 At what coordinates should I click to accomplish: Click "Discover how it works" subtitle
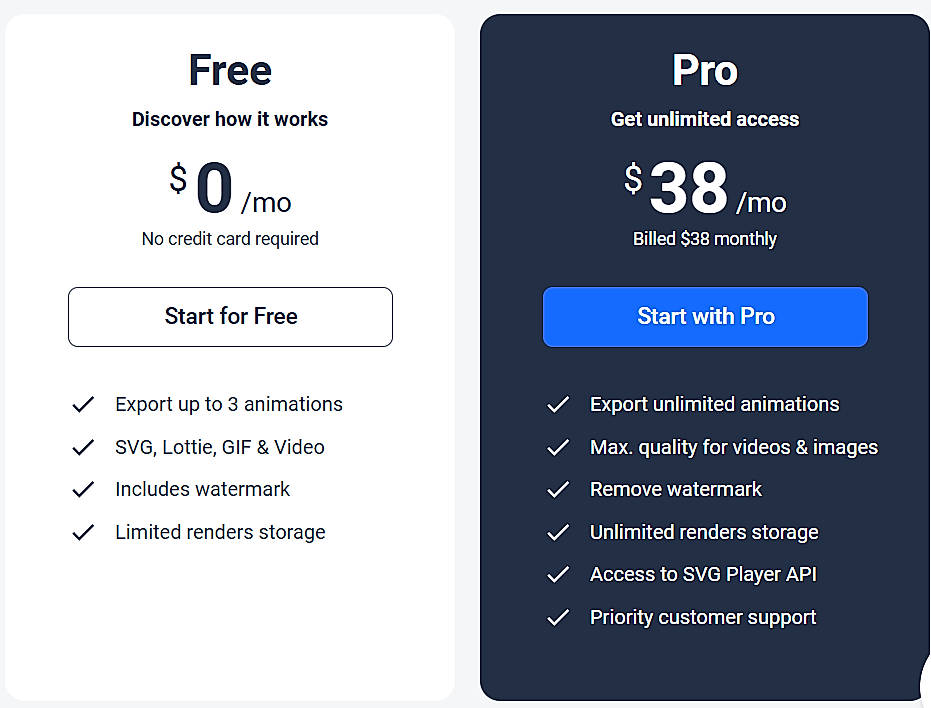[x=230, y=119]
